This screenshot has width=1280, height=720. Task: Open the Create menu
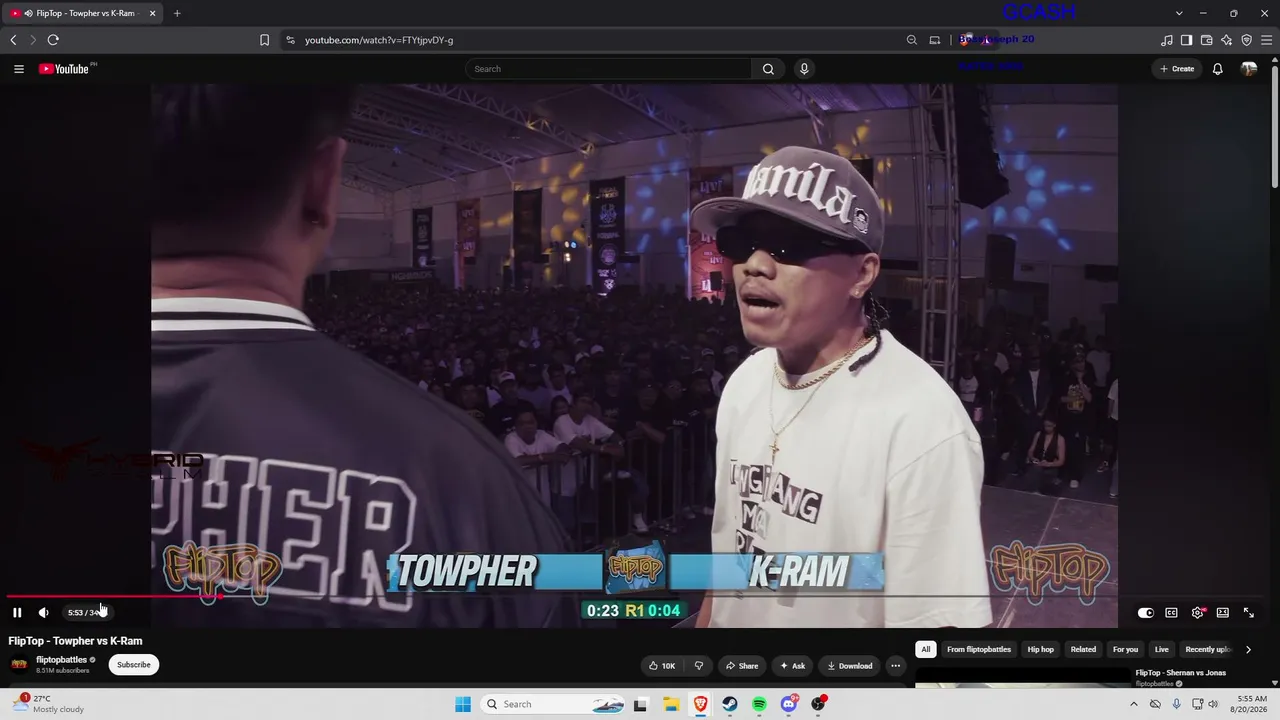tap(1177, 69)
